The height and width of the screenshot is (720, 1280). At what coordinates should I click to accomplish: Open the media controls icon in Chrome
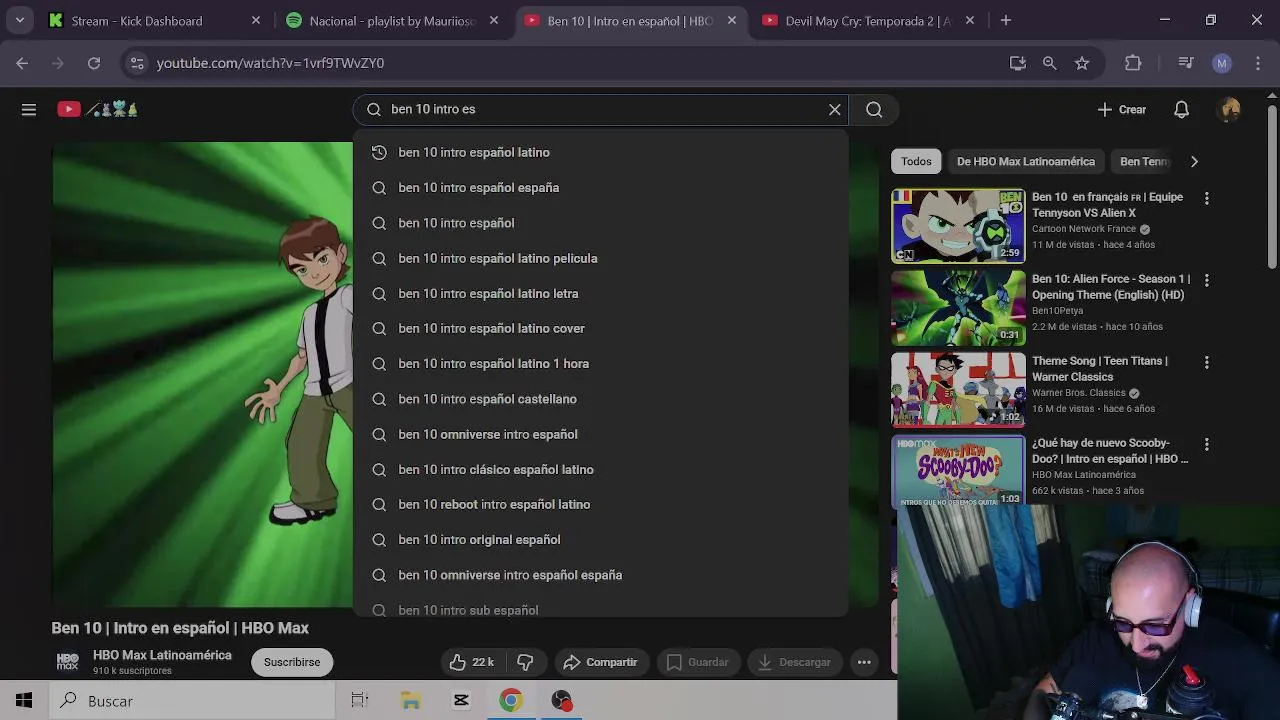pyautogui.click(x=1186, y=63)
